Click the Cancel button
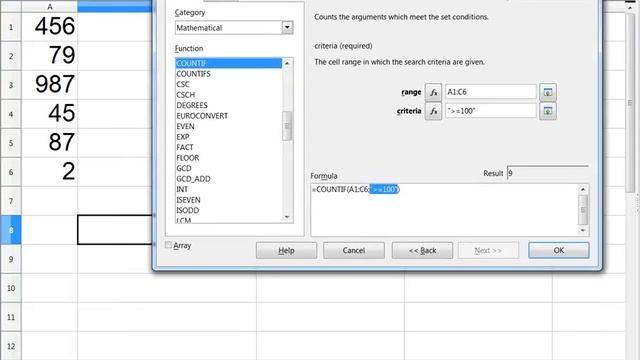 pos(353,250)
